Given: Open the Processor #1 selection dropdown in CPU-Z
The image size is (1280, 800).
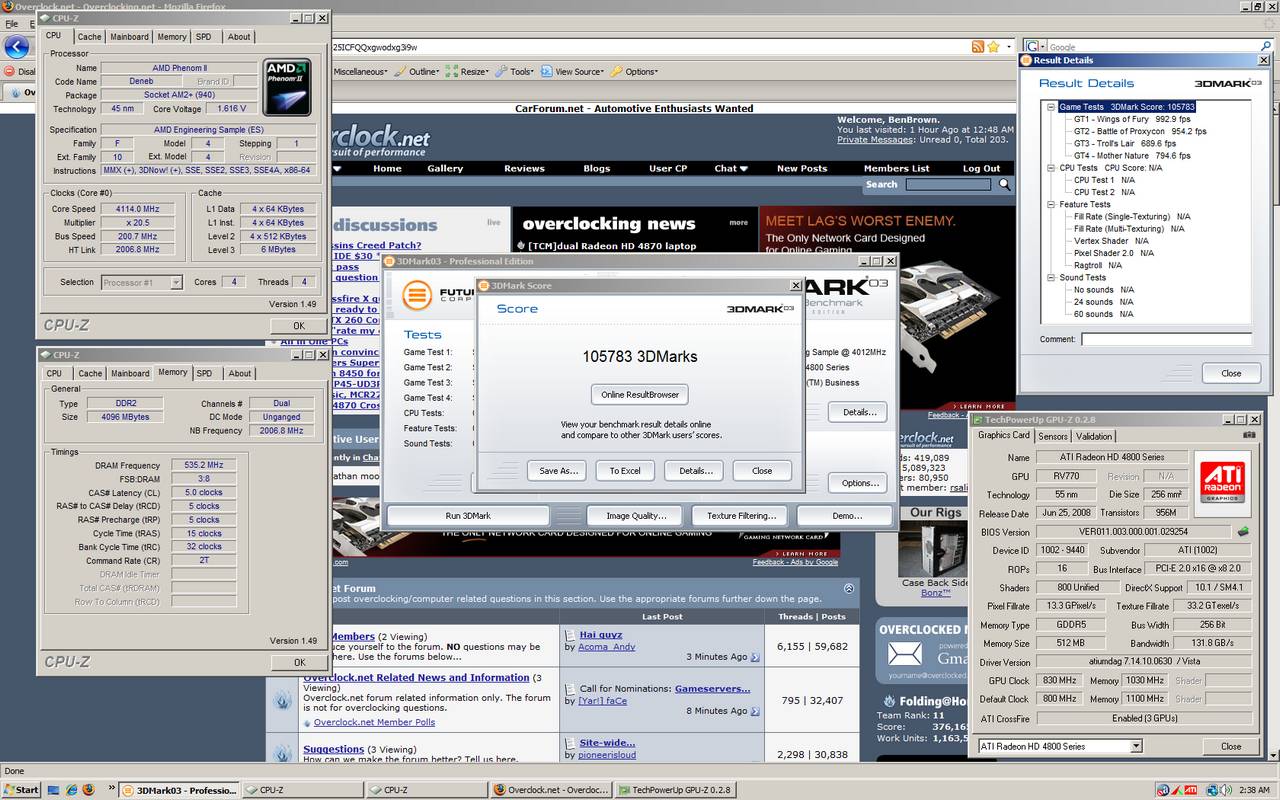Looking at the screenshot, I should pos(176,283).
